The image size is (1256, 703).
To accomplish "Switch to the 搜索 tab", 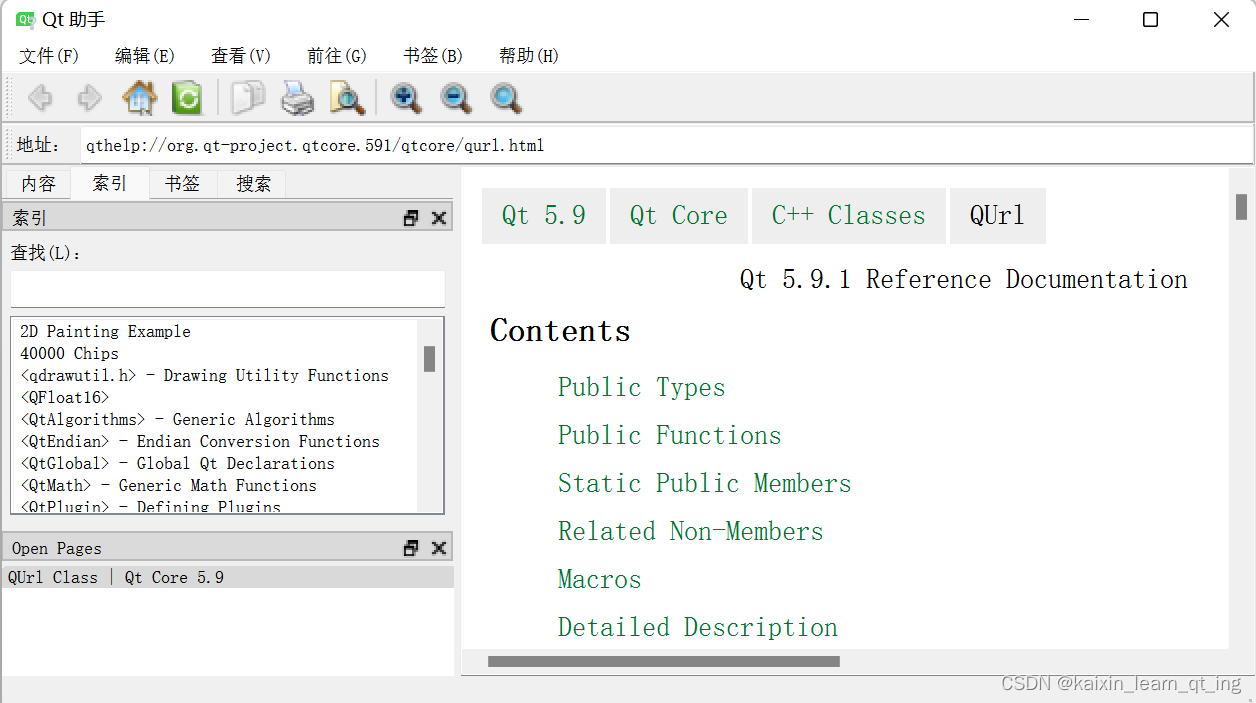I will (x=254, y=184).
